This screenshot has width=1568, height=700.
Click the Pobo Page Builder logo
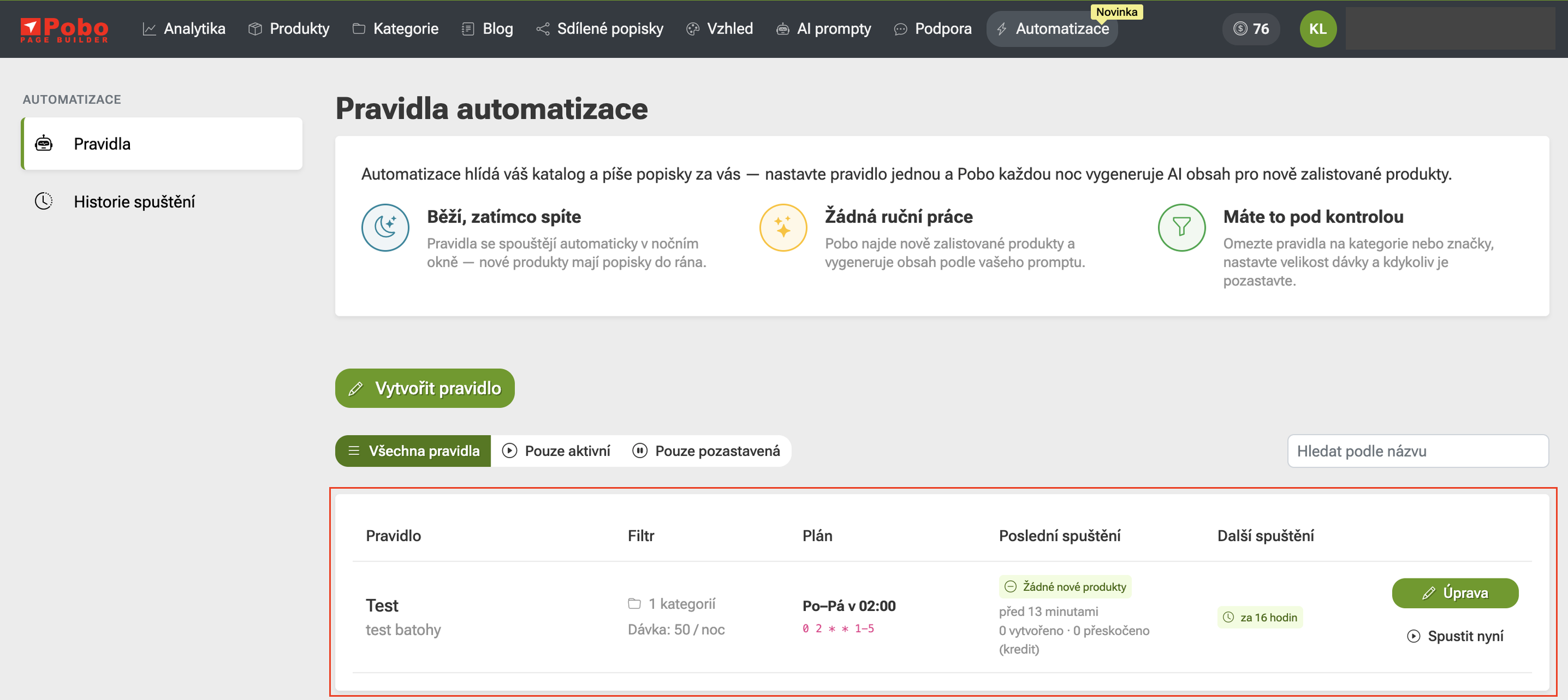tap(64, 29)
